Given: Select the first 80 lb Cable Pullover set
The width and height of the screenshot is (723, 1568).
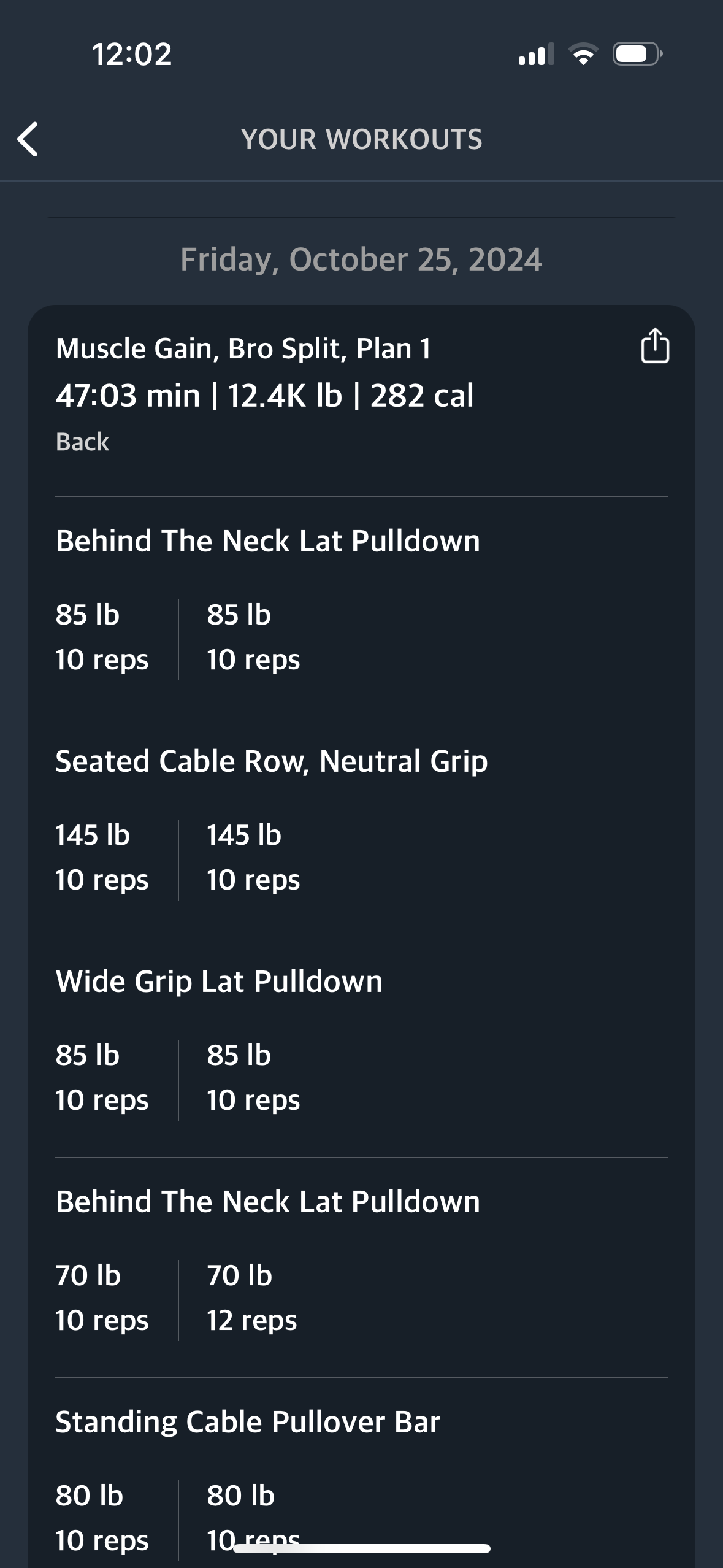Looking at the screenshot, I should click(x=101, y=1518).
